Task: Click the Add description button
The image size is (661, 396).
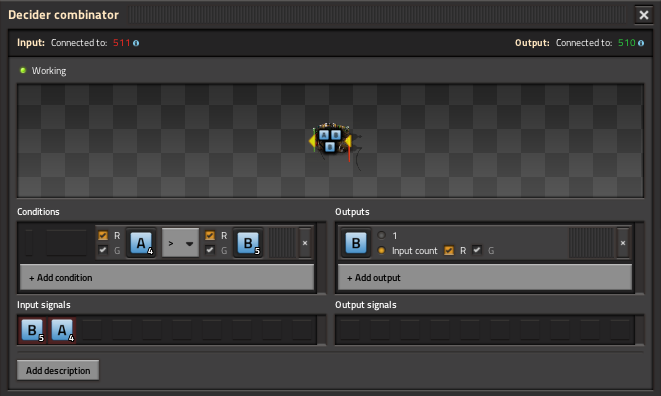Action: [58, 370]
